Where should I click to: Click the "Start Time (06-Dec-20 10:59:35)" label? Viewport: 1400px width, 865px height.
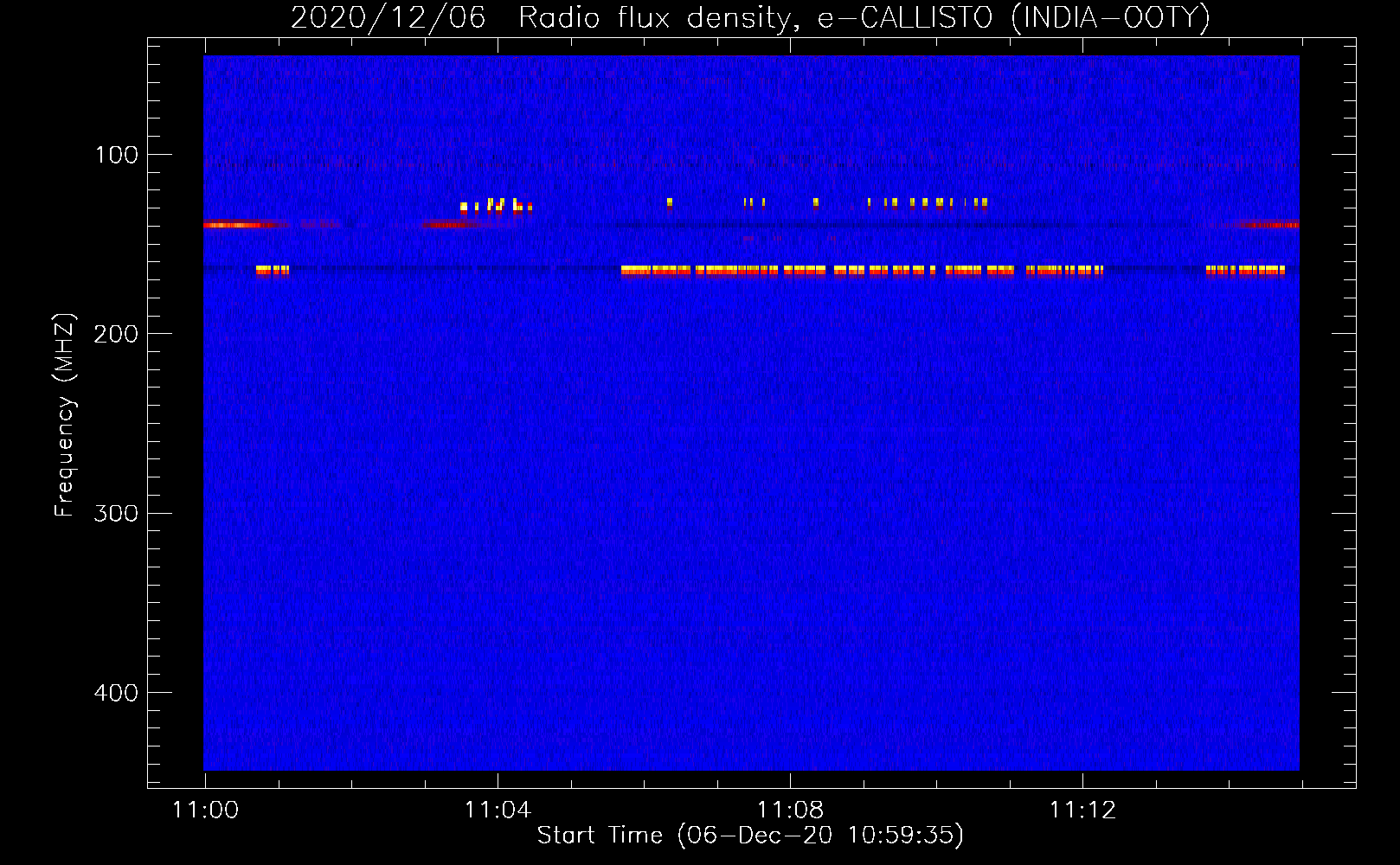pyautogui.click(x=750, y=835)
